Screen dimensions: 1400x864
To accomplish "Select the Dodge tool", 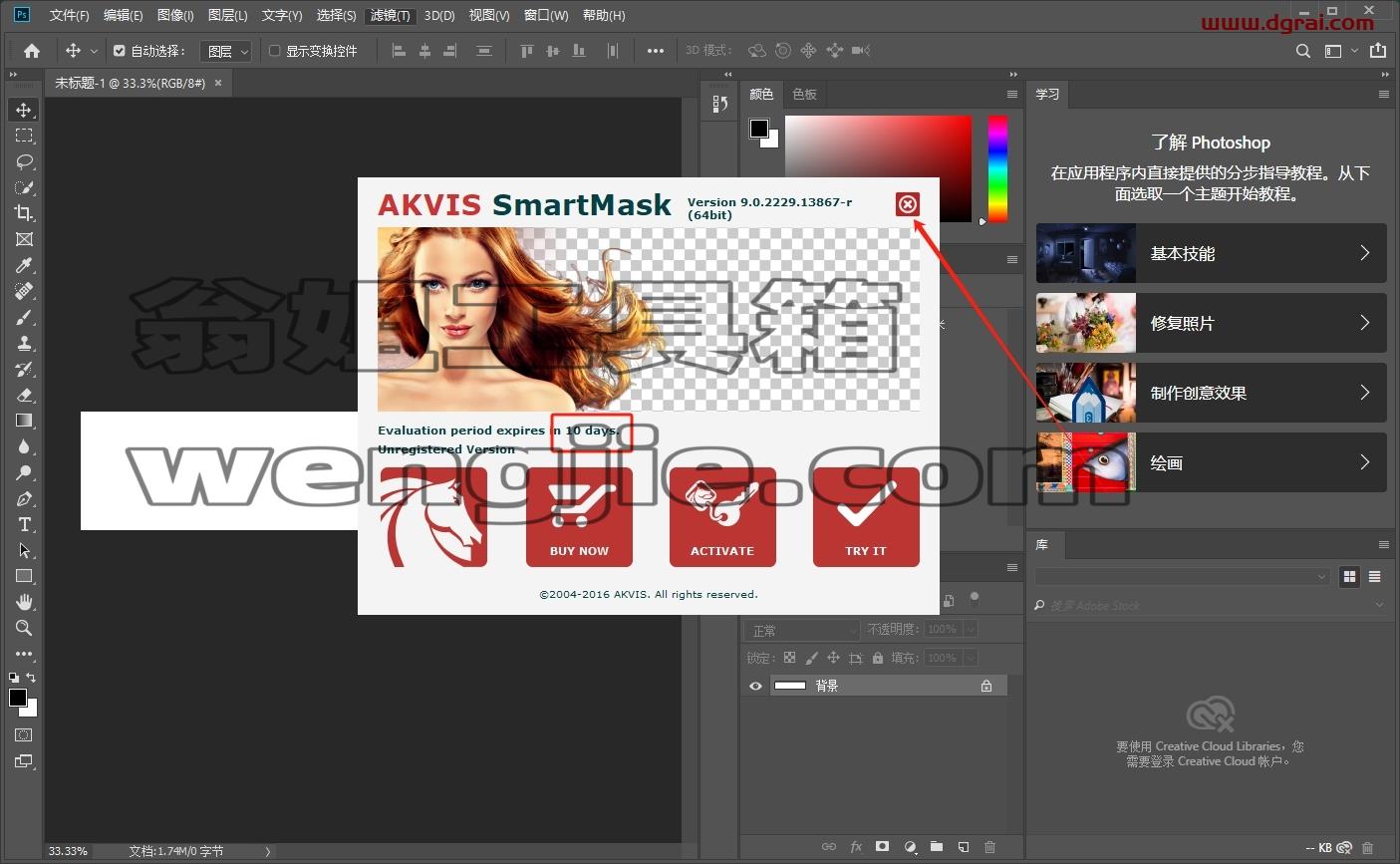I will pos(24,472).
